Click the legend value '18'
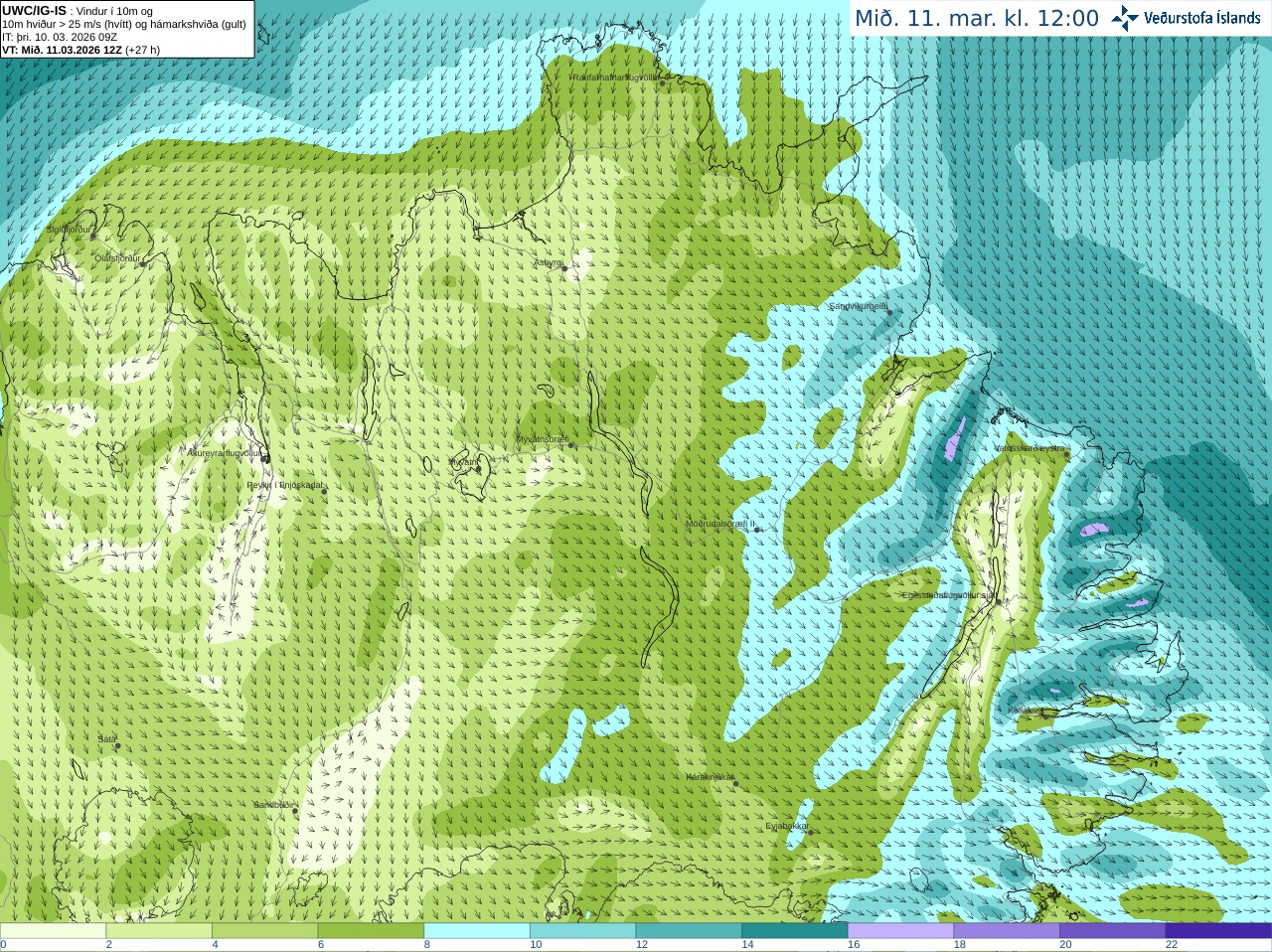 (960, 945)
